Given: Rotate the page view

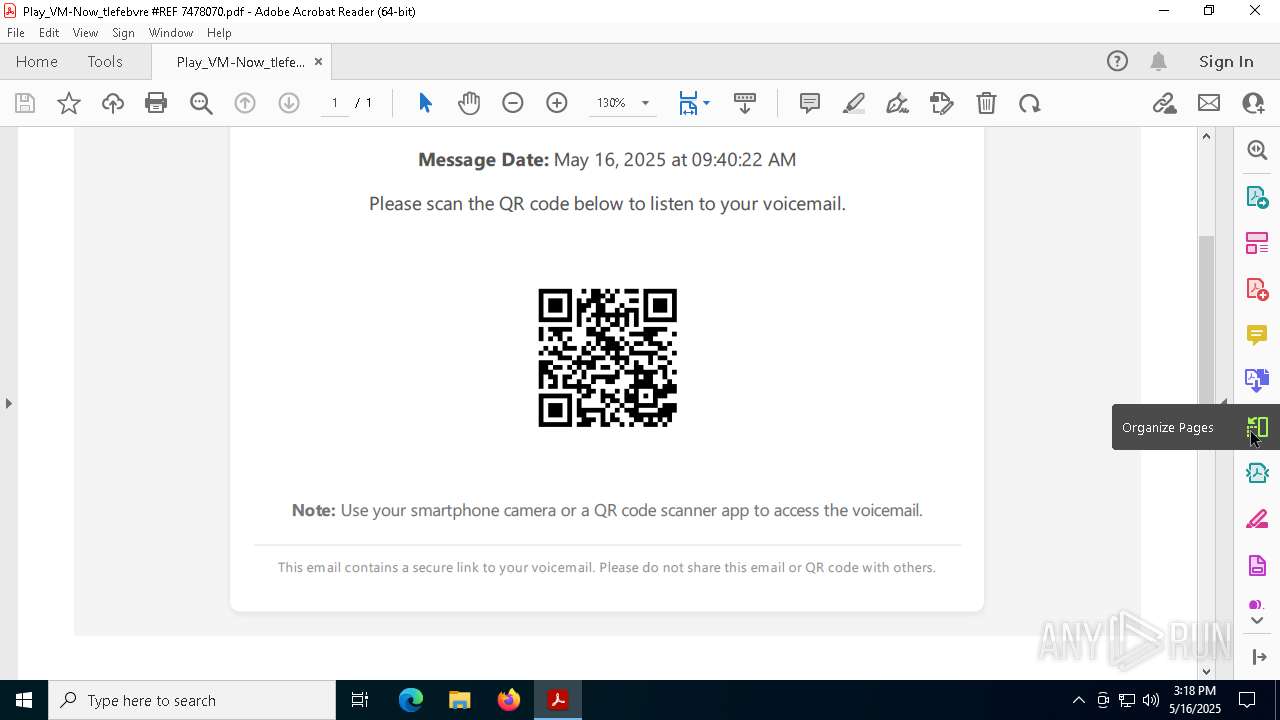Looking at the screenshot, I should [1030, 103].
